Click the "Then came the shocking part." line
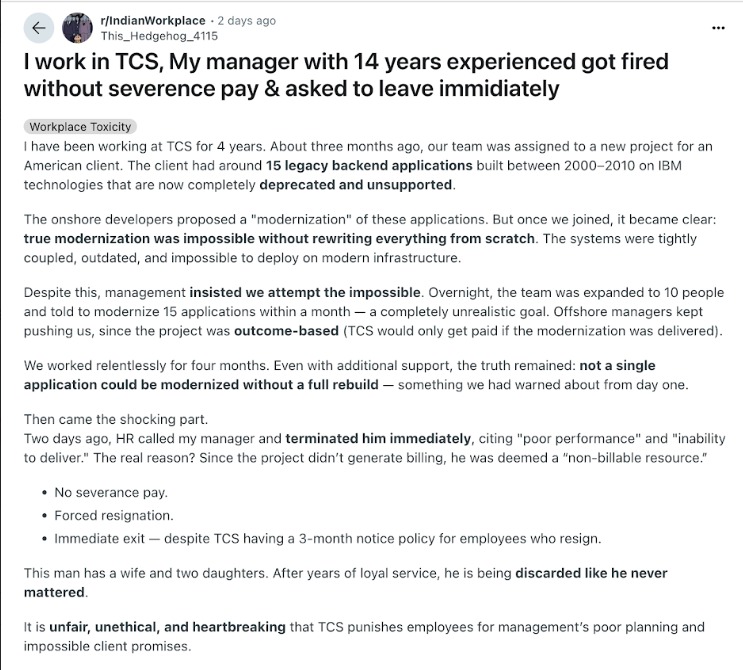 point(111,419)
